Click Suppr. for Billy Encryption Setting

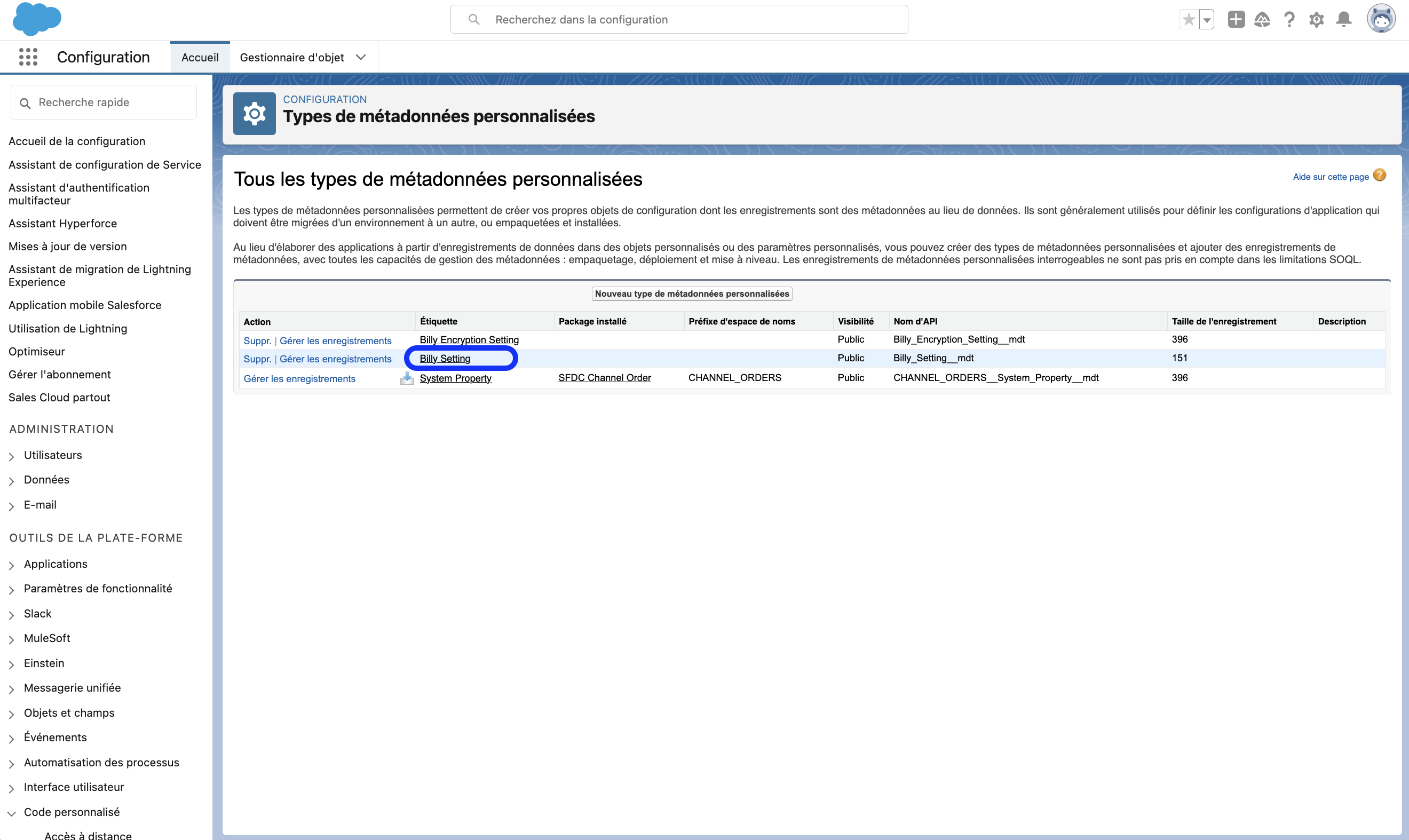[x=257, y=341]
